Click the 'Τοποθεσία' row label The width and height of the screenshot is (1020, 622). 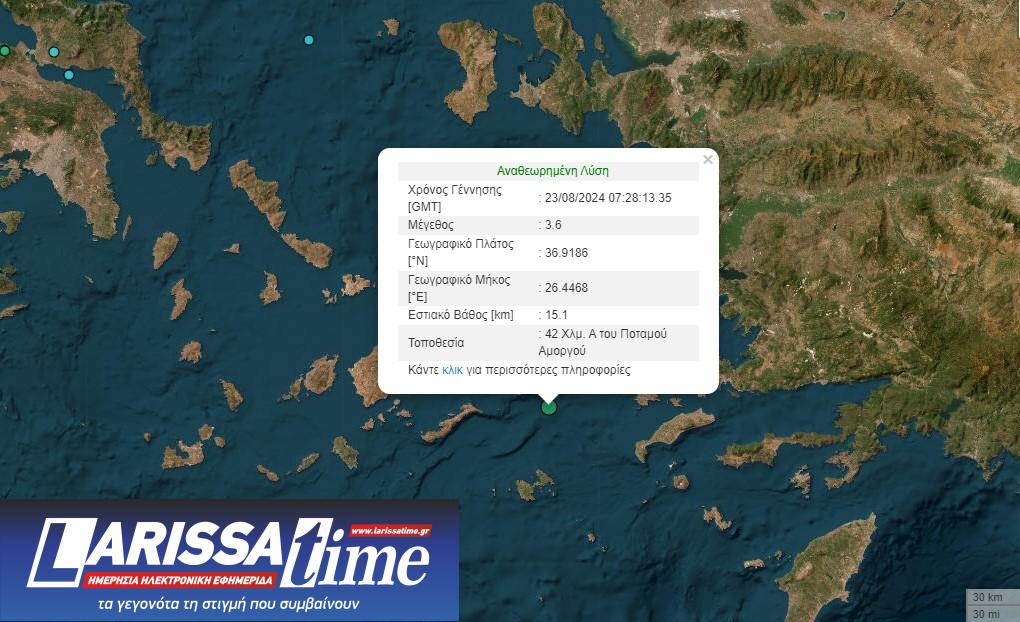pos(436,342)
